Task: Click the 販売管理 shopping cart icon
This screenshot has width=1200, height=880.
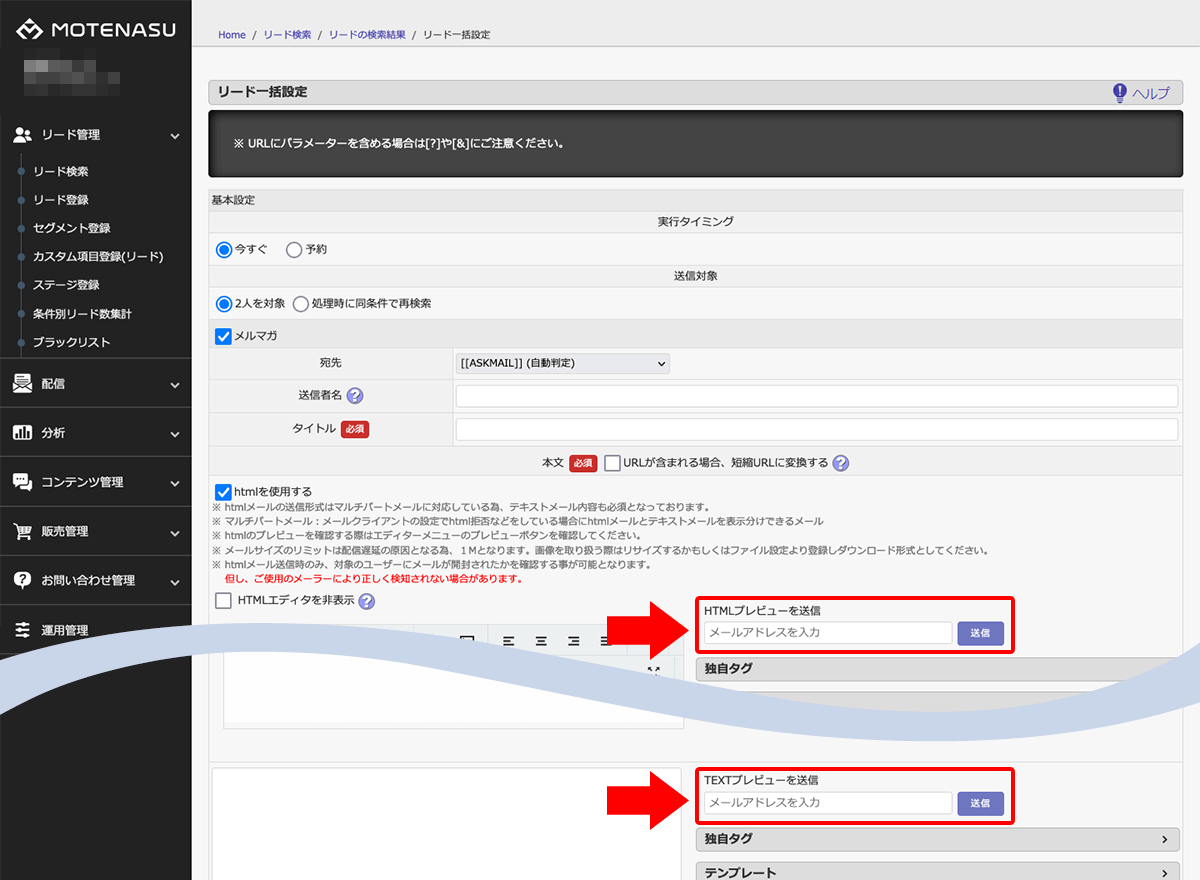Action: pos(22,531)
